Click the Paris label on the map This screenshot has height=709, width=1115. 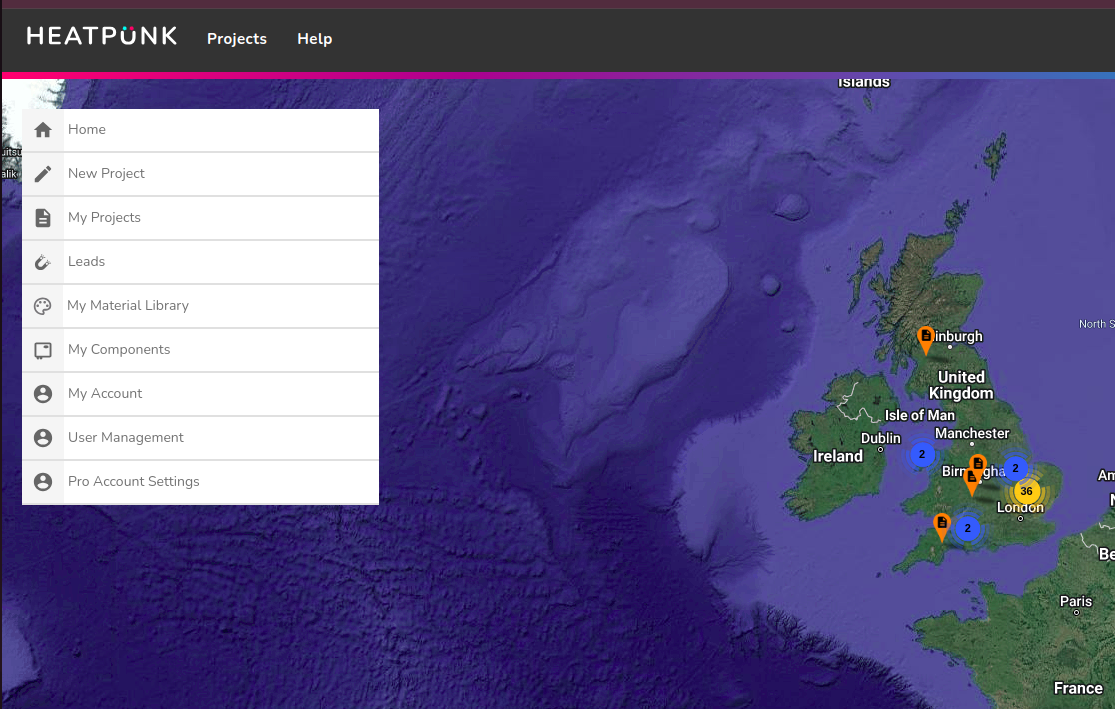pyautogui.click(x=1076, y=602)
